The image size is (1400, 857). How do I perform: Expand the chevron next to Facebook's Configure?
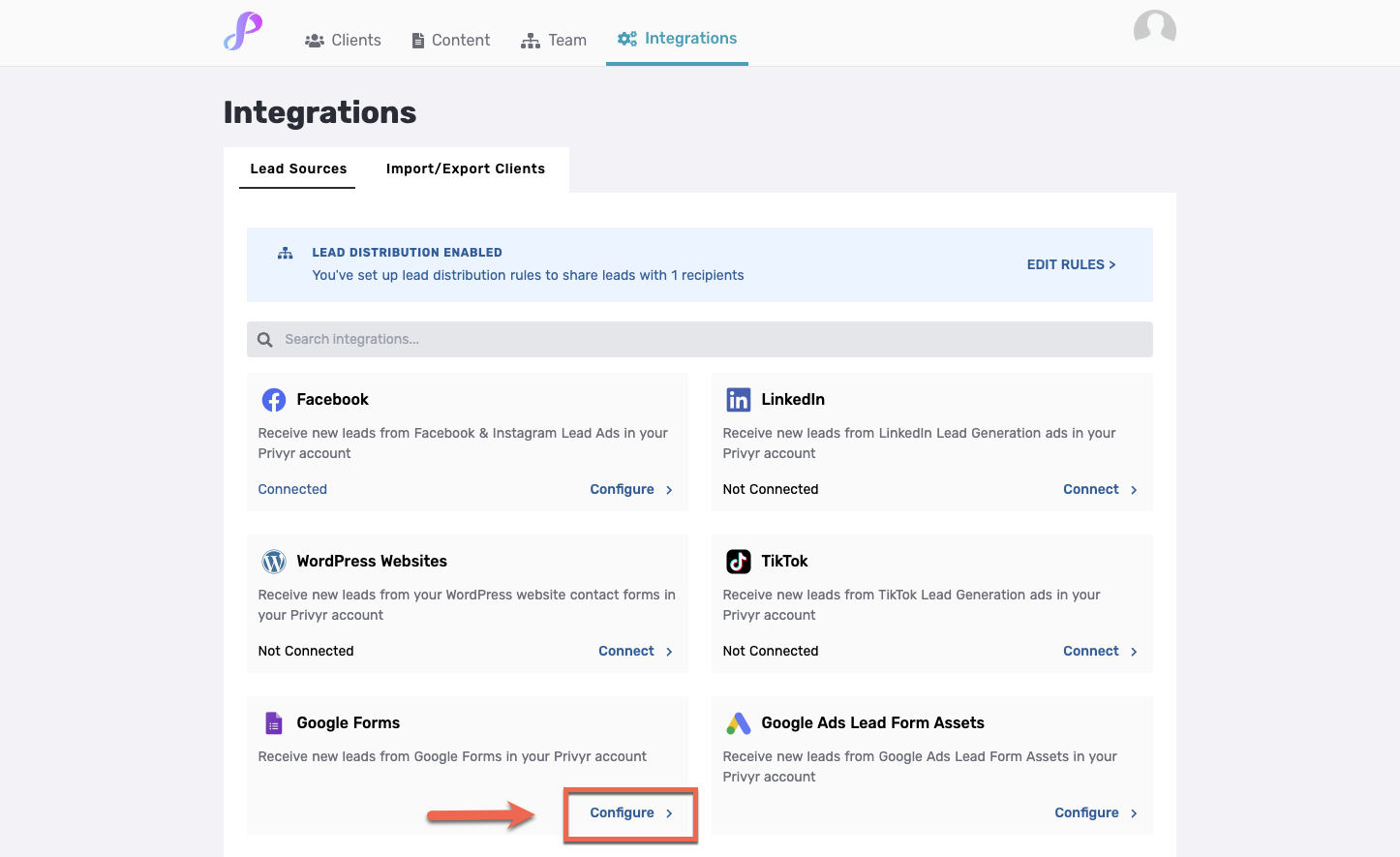[669, 489]
